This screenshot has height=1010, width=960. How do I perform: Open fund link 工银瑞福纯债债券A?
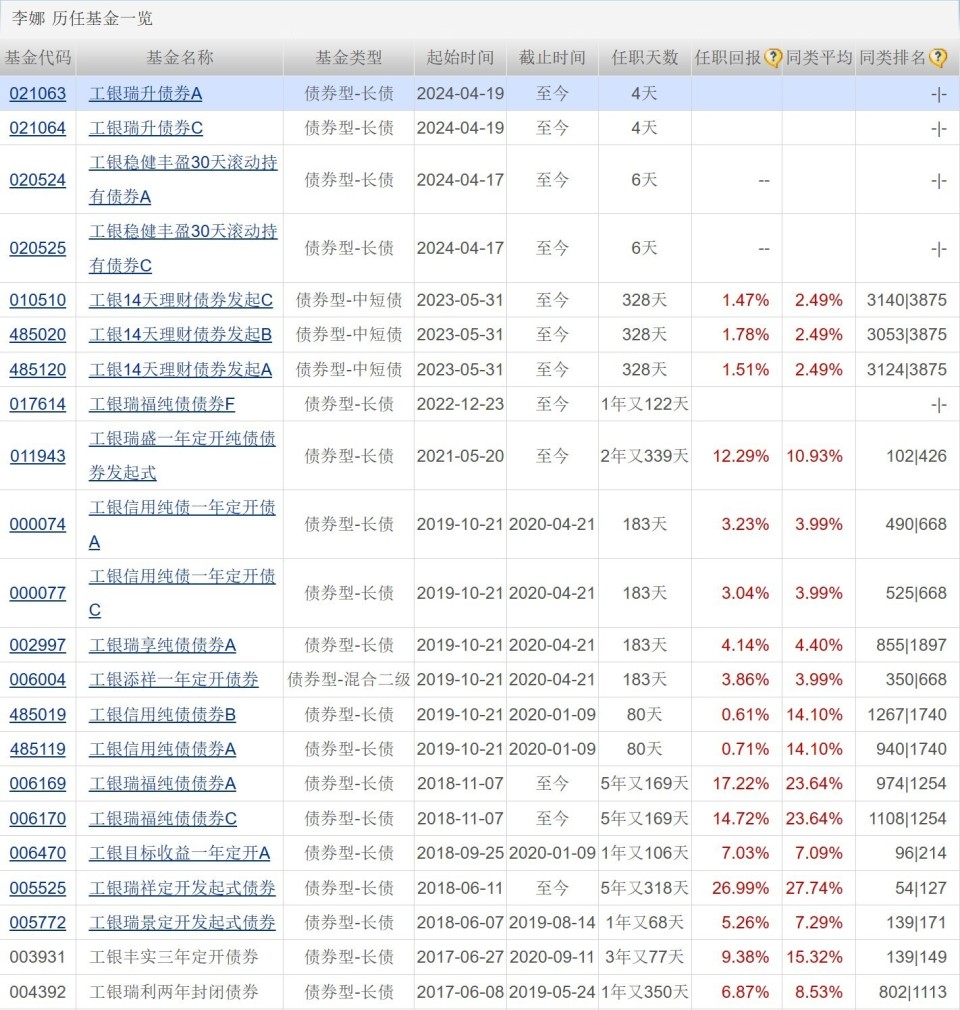click(x=162, y=784)
